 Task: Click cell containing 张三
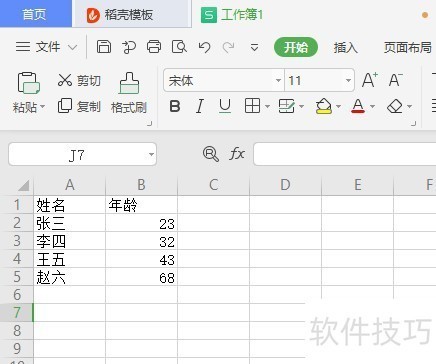70,223
